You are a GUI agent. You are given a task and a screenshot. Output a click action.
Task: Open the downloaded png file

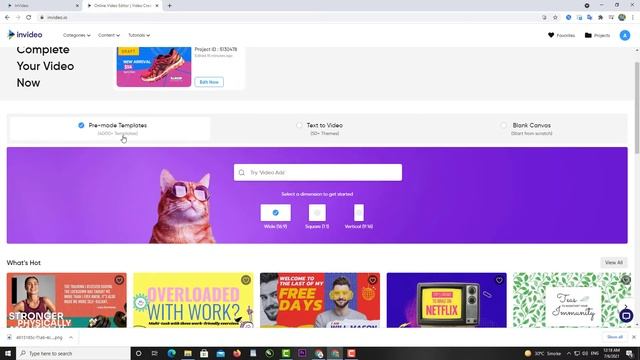click(x=36, y=338)
